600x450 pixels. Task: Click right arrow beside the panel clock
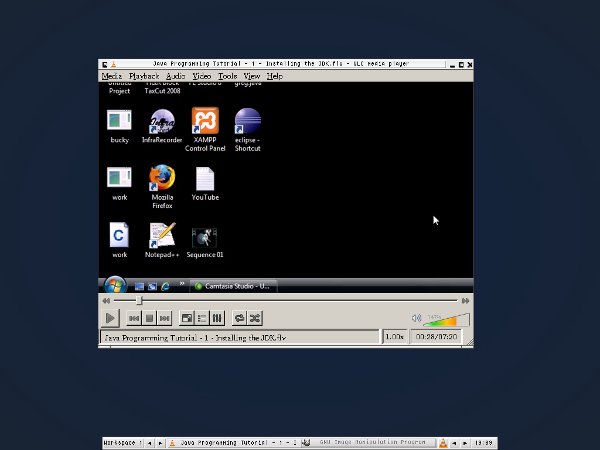click(465, 443)
